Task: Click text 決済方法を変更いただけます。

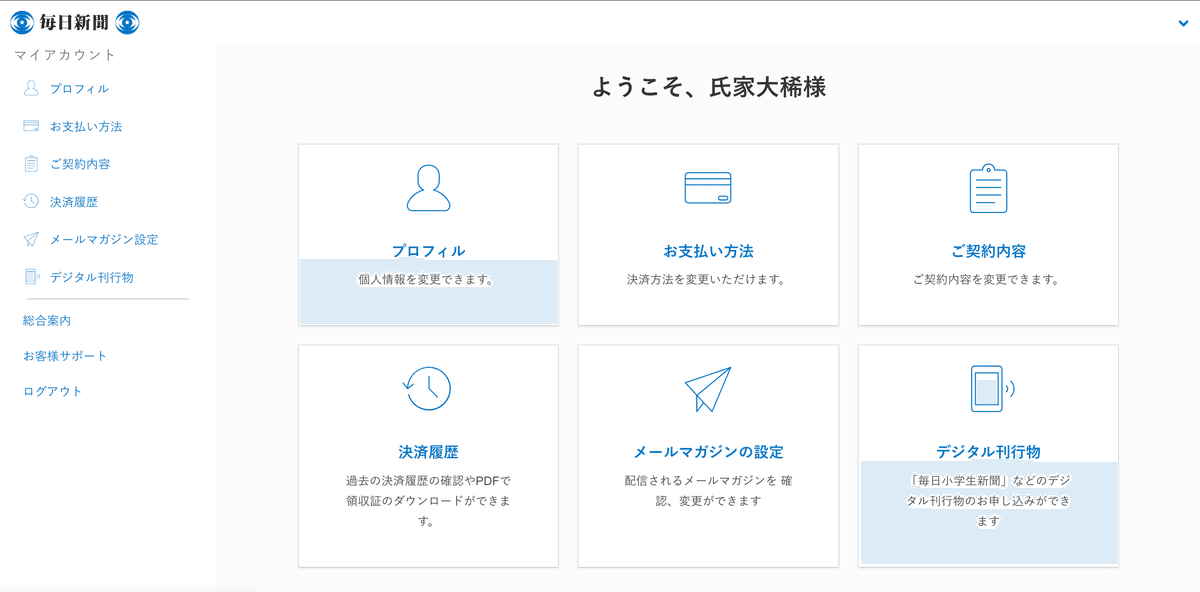Action: click(x=708, y=280)
